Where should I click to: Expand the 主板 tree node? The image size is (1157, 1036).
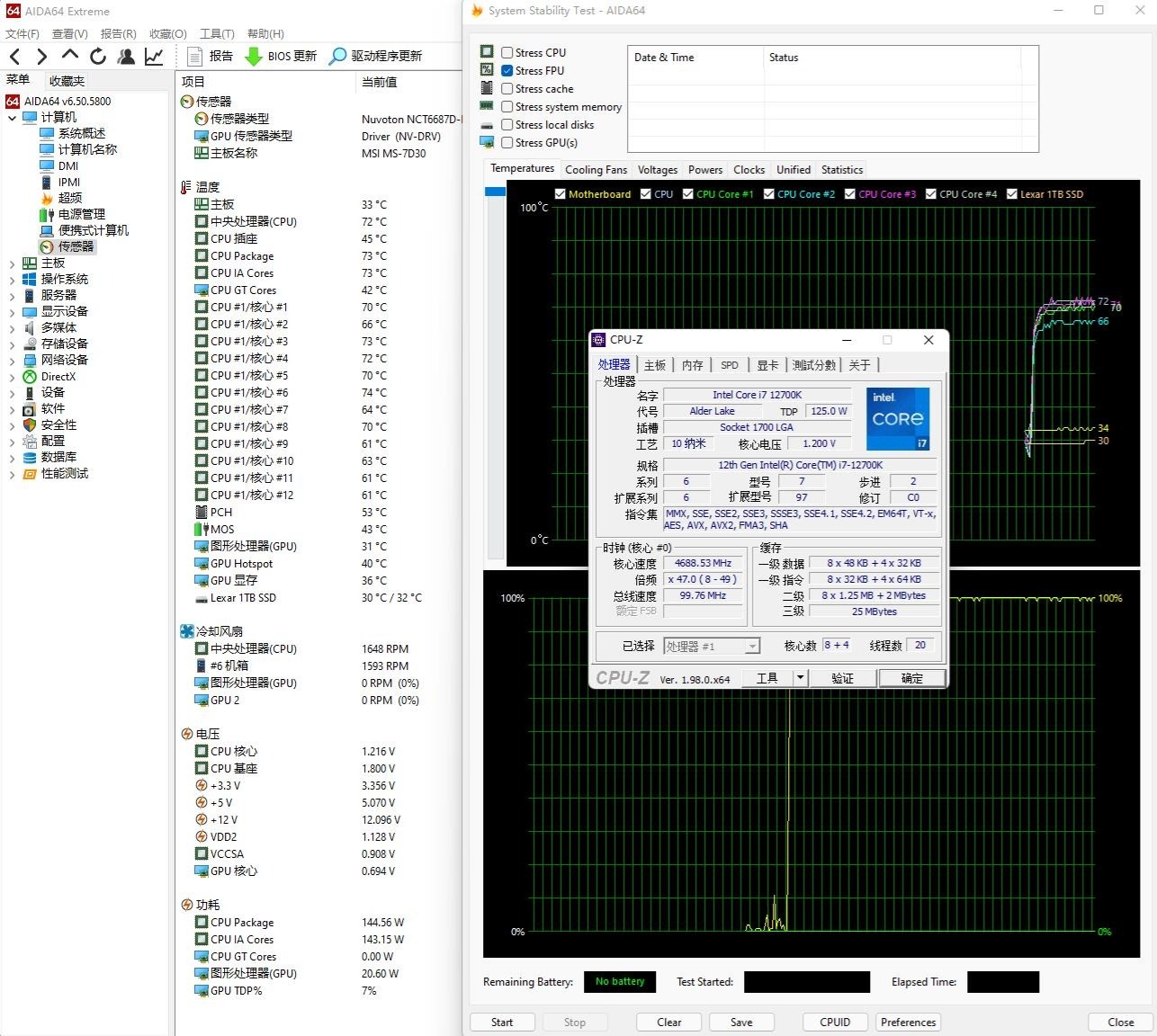coord(12,263)
